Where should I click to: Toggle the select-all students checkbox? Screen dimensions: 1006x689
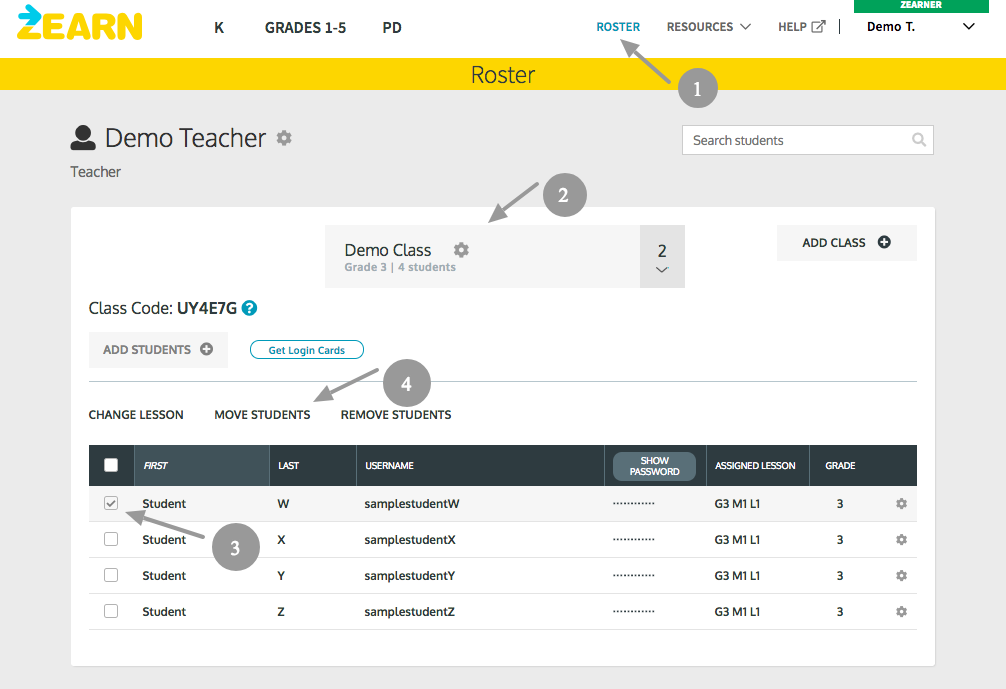tap(111, 465)
